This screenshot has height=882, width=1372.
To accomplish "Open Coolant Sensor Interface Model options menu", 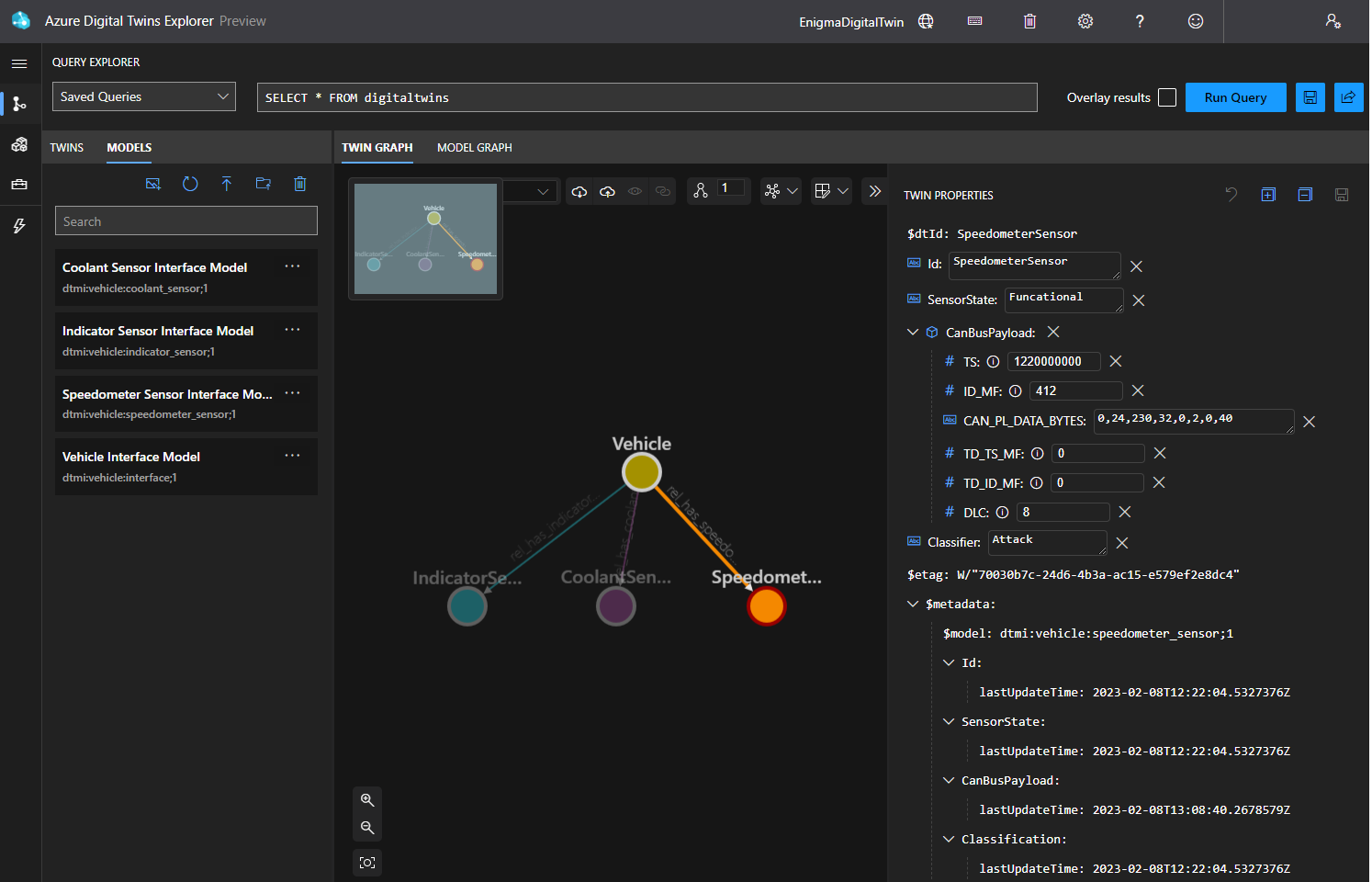I will (292, 266).
